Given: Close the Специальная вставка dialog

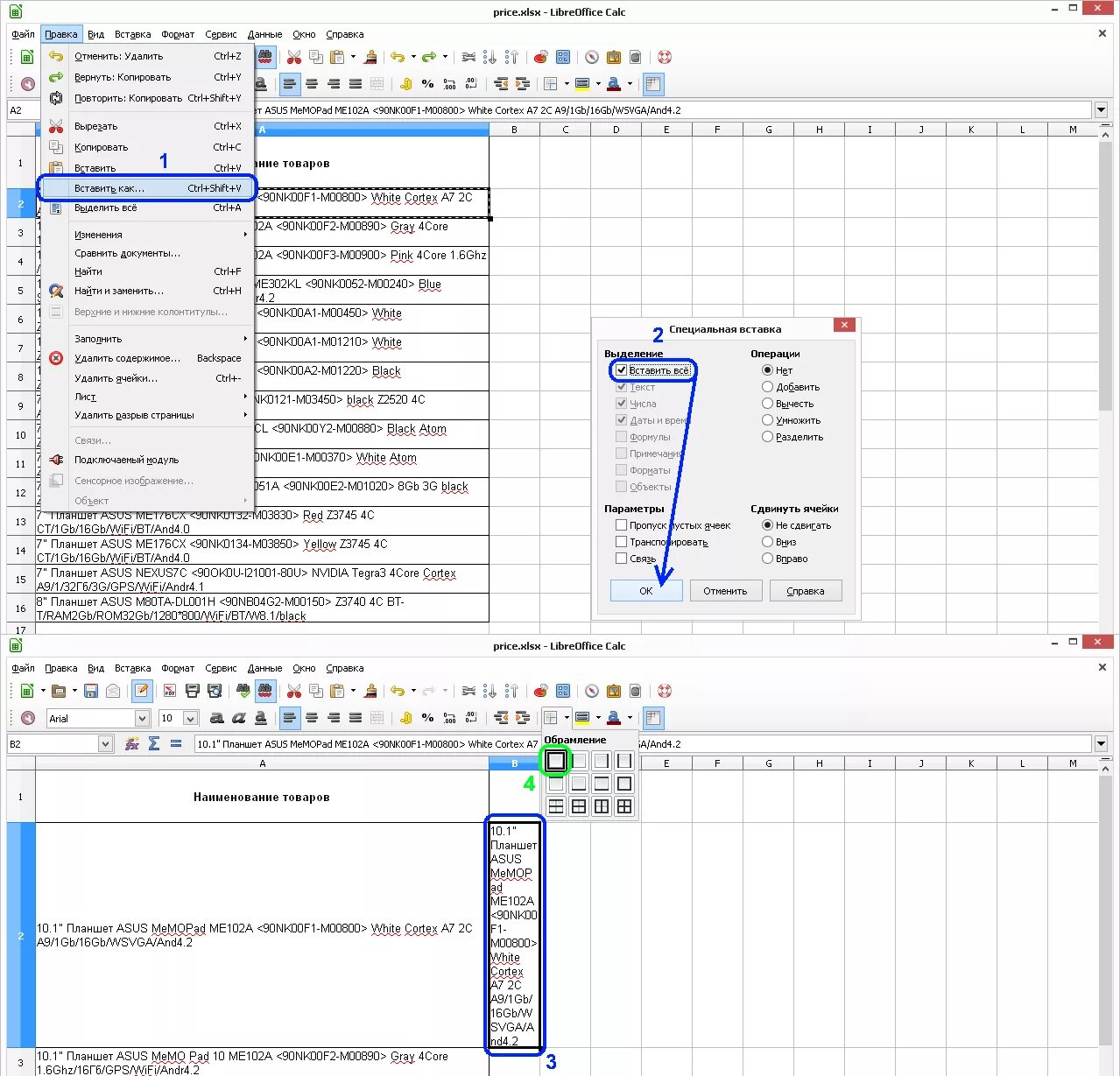Looking at the screenshot, I should click(844, 325).
